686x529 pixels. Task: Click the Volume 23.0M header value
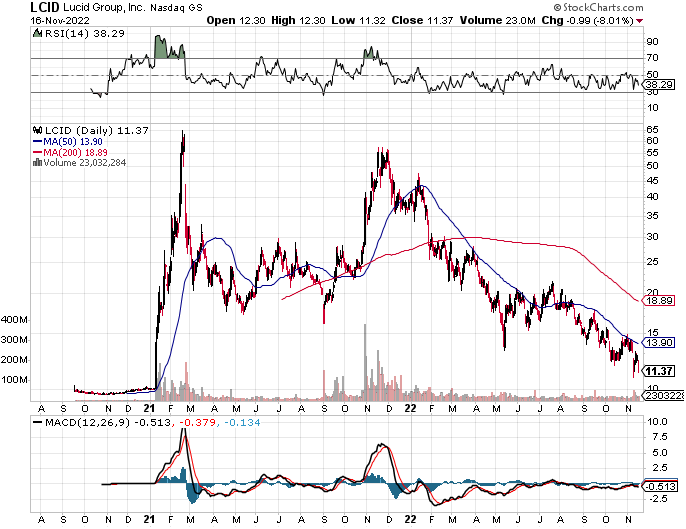497,21
